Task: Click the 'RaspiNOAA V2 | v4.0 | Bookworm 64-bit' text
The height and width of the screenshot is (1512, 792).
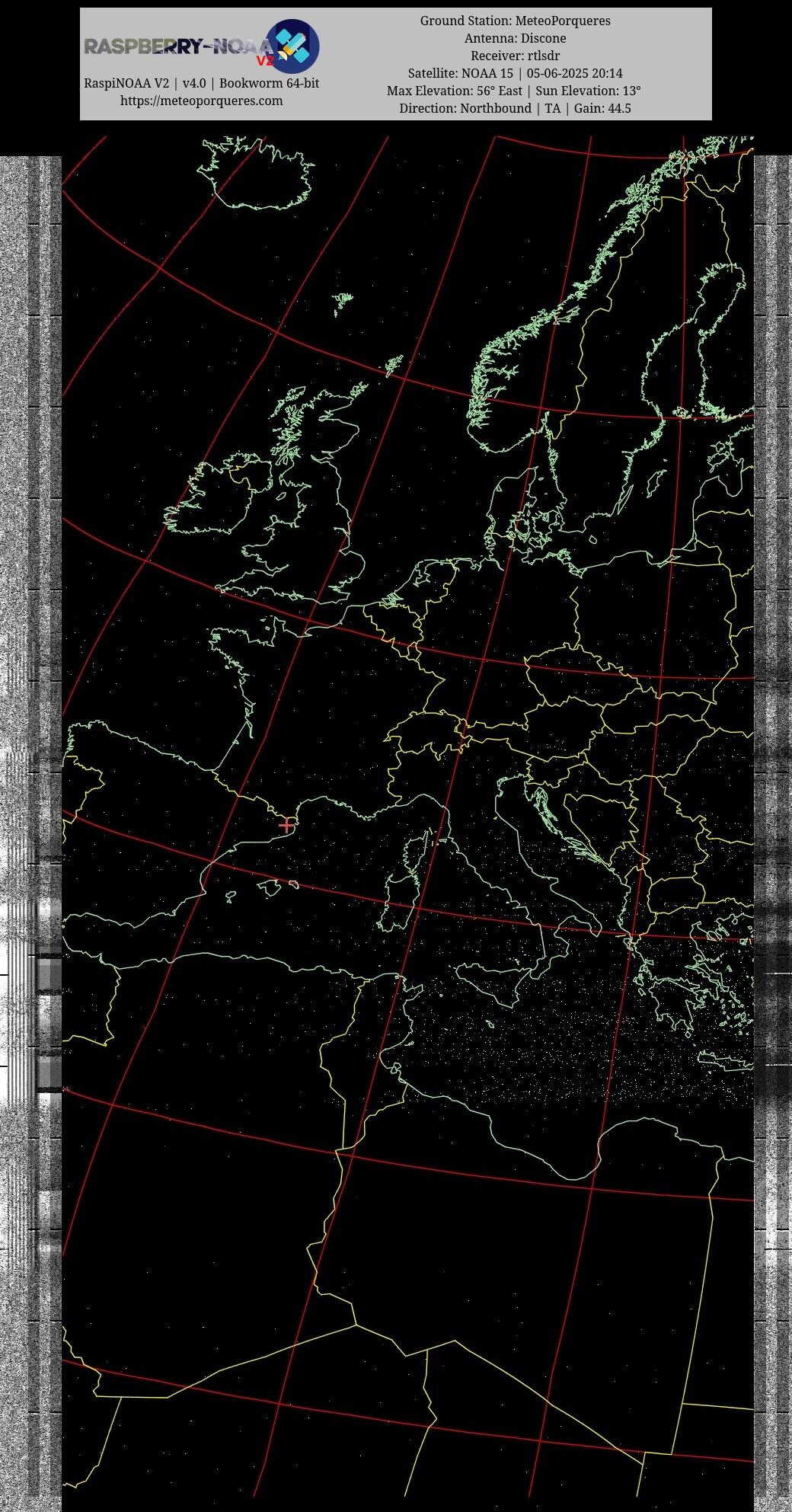Action: [201, 83]
